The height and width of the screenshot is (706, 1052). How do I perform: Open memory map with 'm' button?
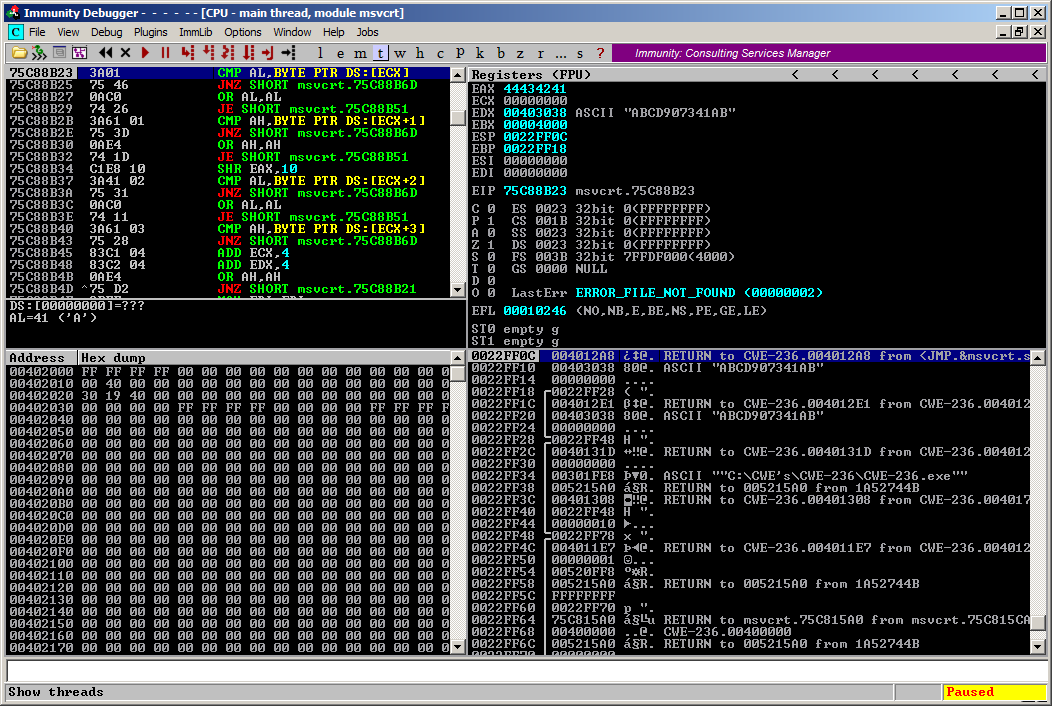[x=360, y=53]
